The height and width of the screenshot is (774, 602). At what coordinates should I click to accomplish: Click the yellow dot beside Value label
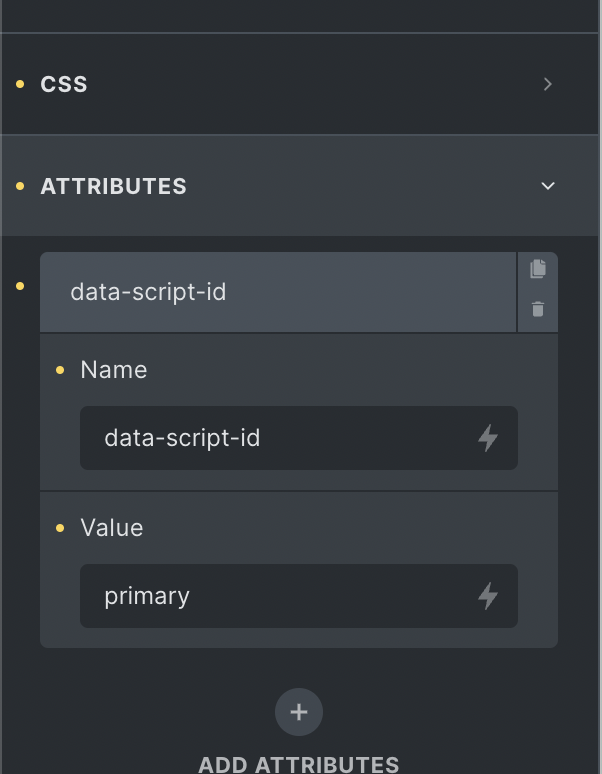(x=60, y=528)
